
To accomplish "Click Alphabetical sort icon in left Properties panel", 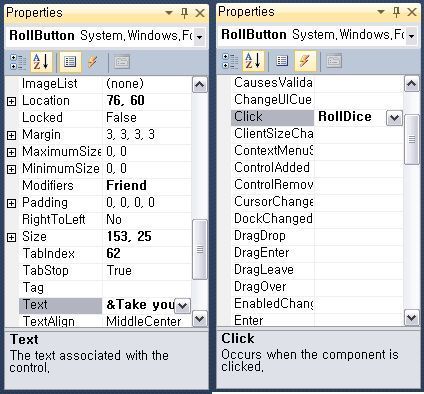I will tap(42, 62).
